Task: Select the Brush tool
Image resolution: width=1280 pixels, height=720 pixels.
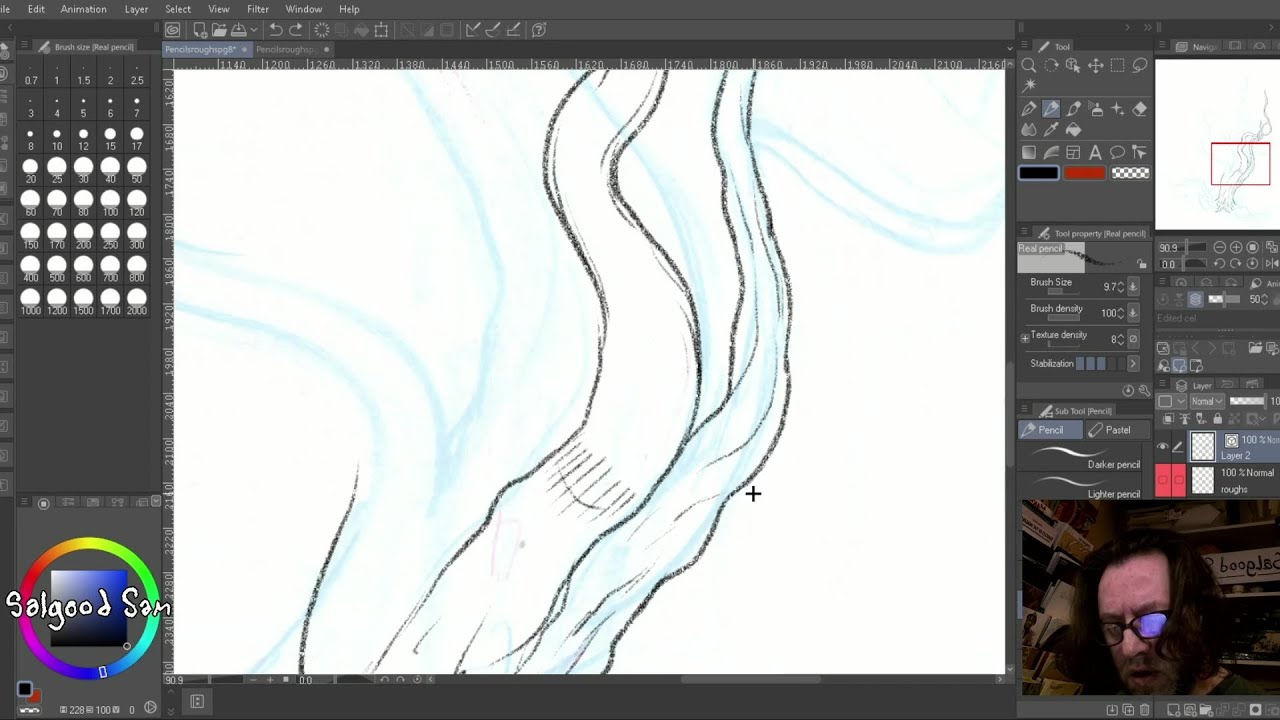Action: click(1073, 109)
